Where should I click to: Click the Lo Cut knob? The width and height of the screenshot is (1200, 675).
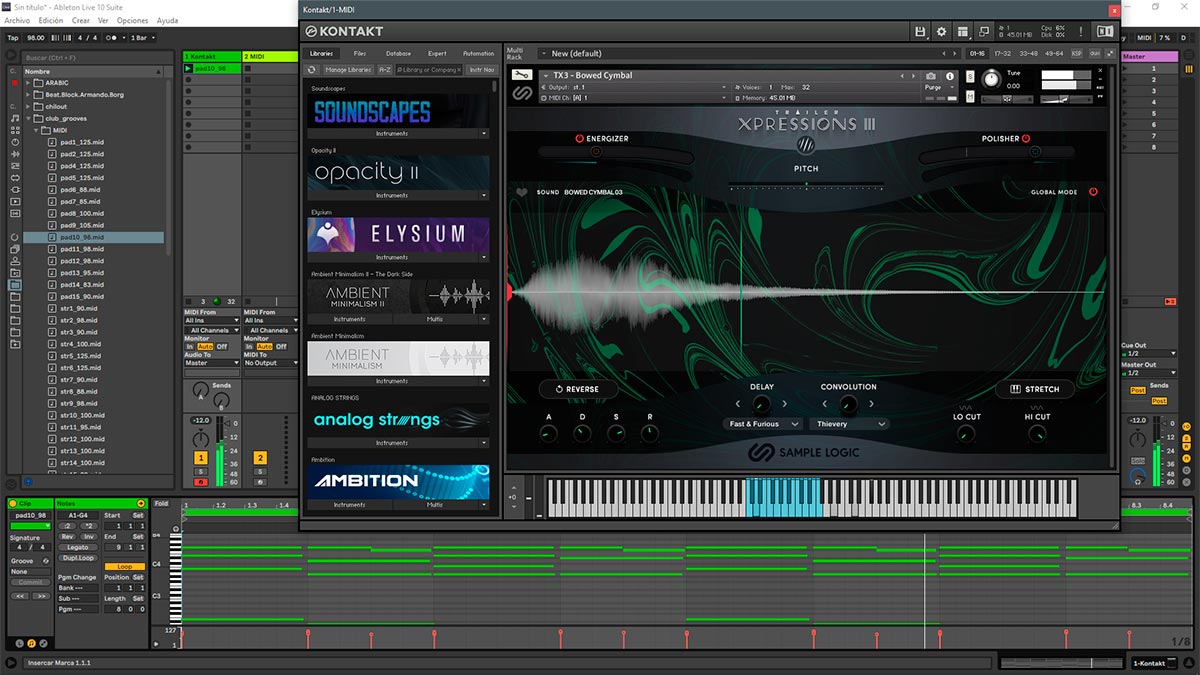point(965,433)
